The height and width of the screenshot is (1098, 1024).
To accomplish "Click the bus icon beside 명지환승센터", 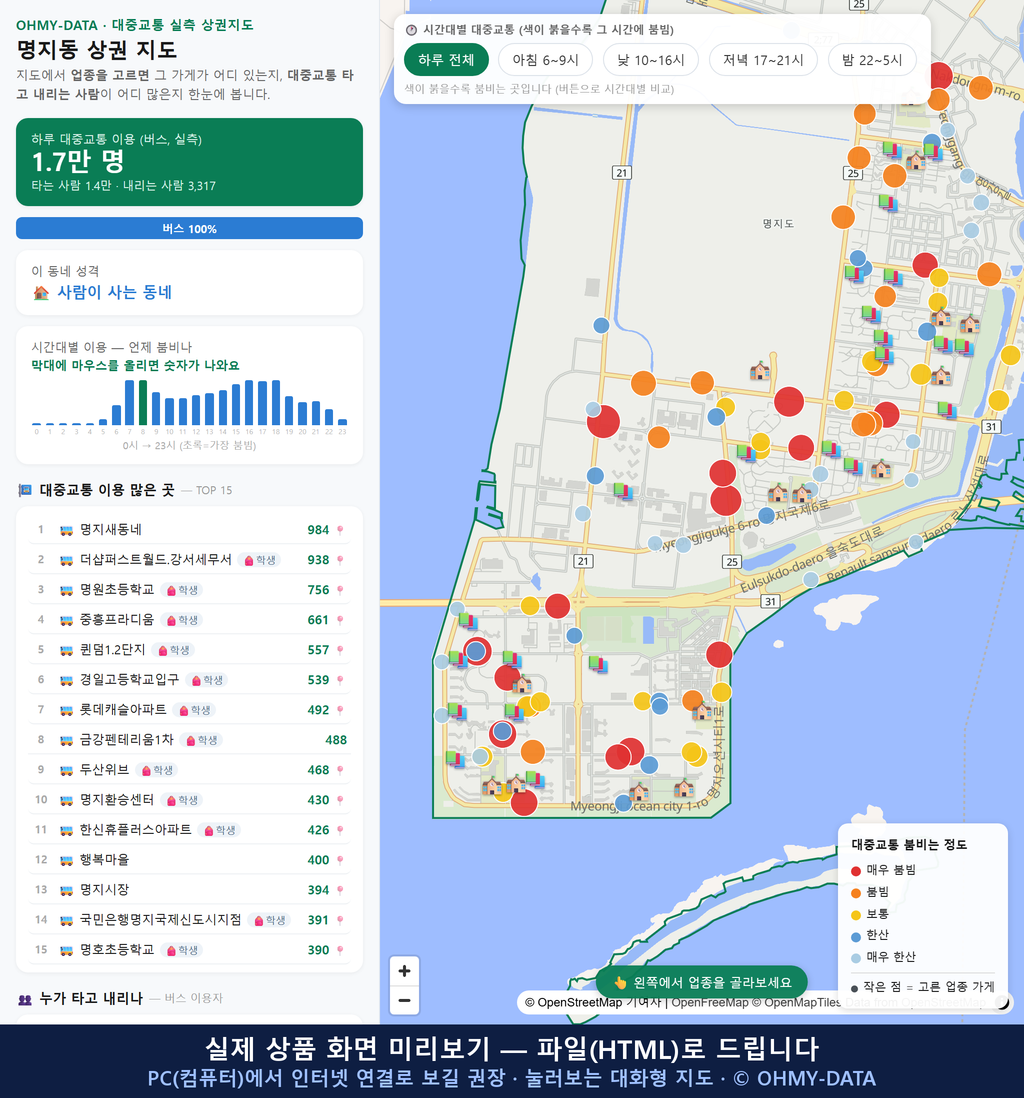I will (x=67, y=800).
